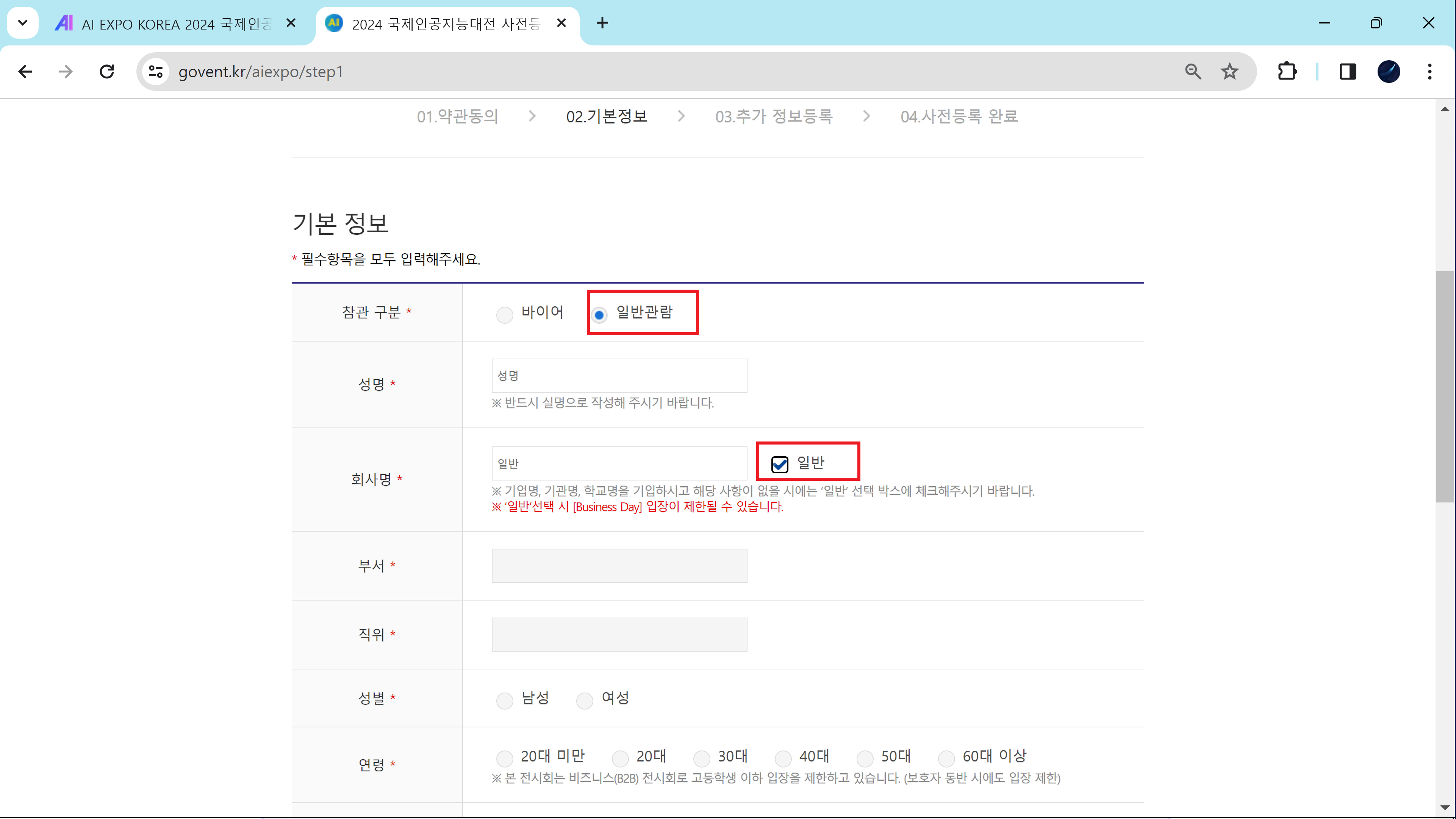
Task: Click the zoom magnifier icon in address bar
Action: pyautogui.click(x=1193, y=72)
